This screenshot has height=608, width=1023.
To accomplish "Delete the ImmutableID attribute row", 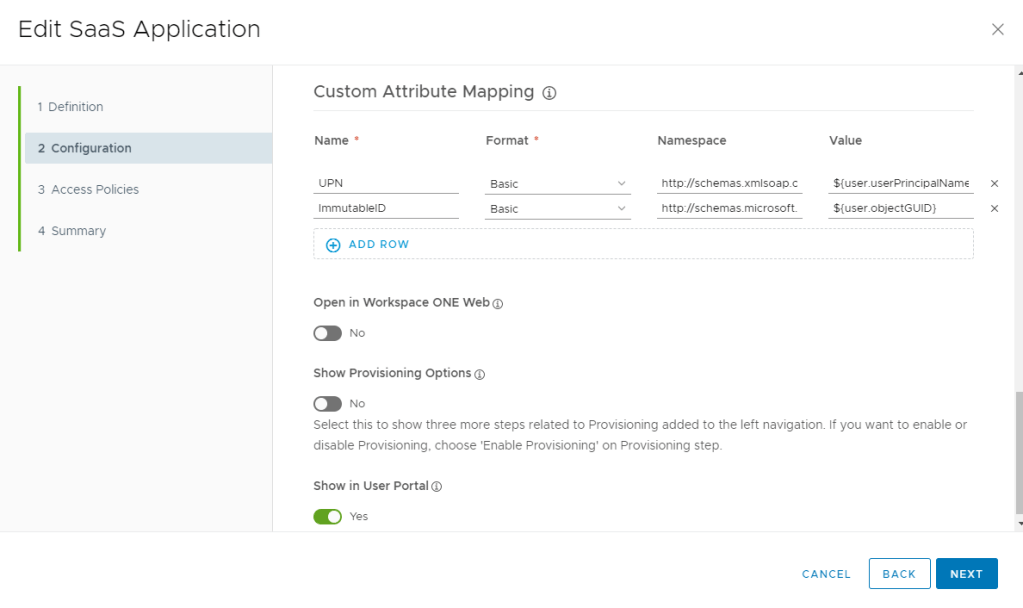I will click(x=994, y=209).
